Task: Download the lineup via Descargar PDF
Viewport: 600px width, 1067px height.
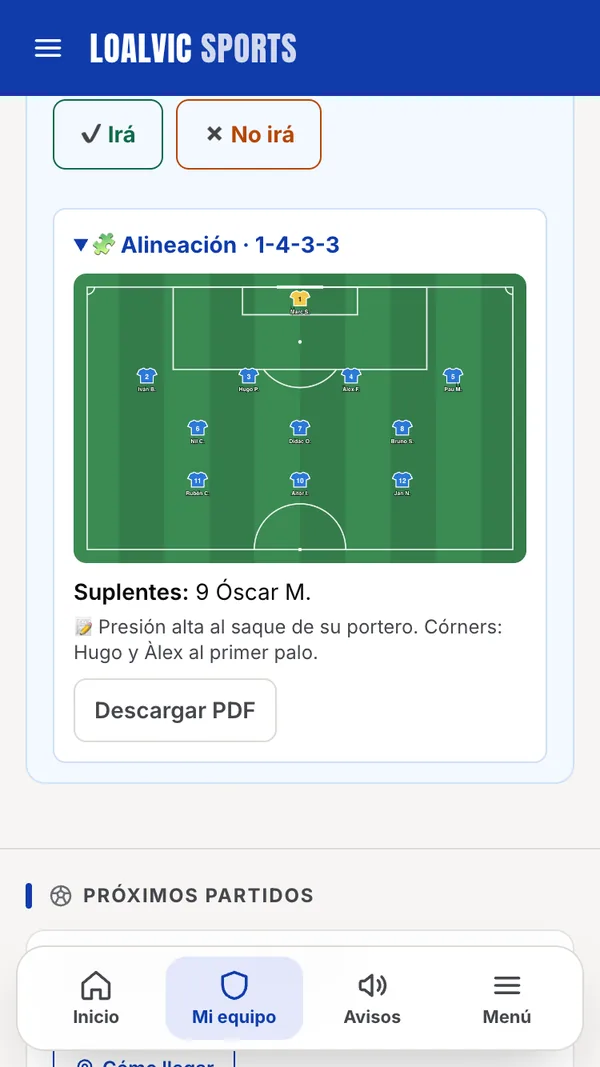Action: pos(175,710)
